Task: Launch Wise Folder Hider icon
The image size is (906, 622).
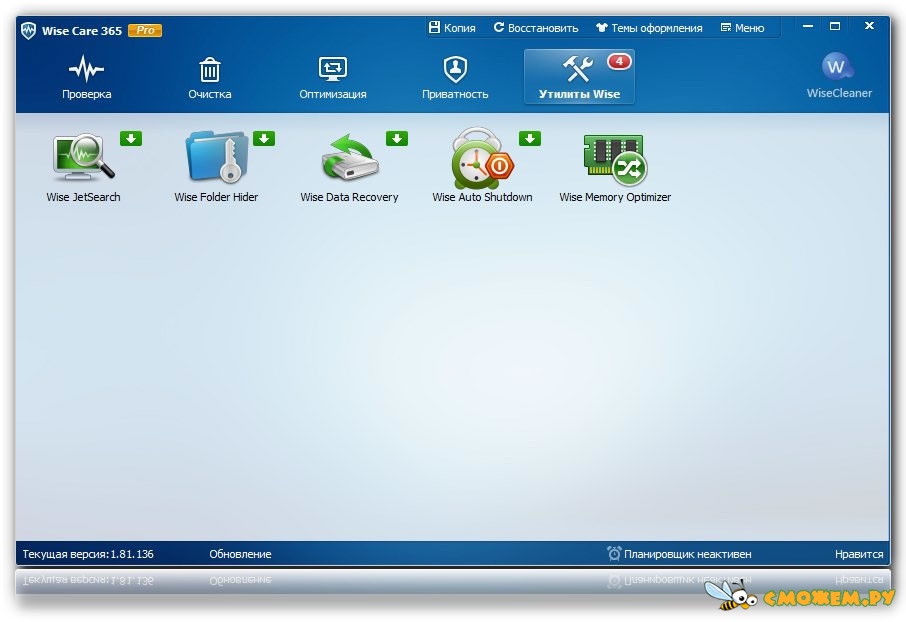Action: (217, 157)
